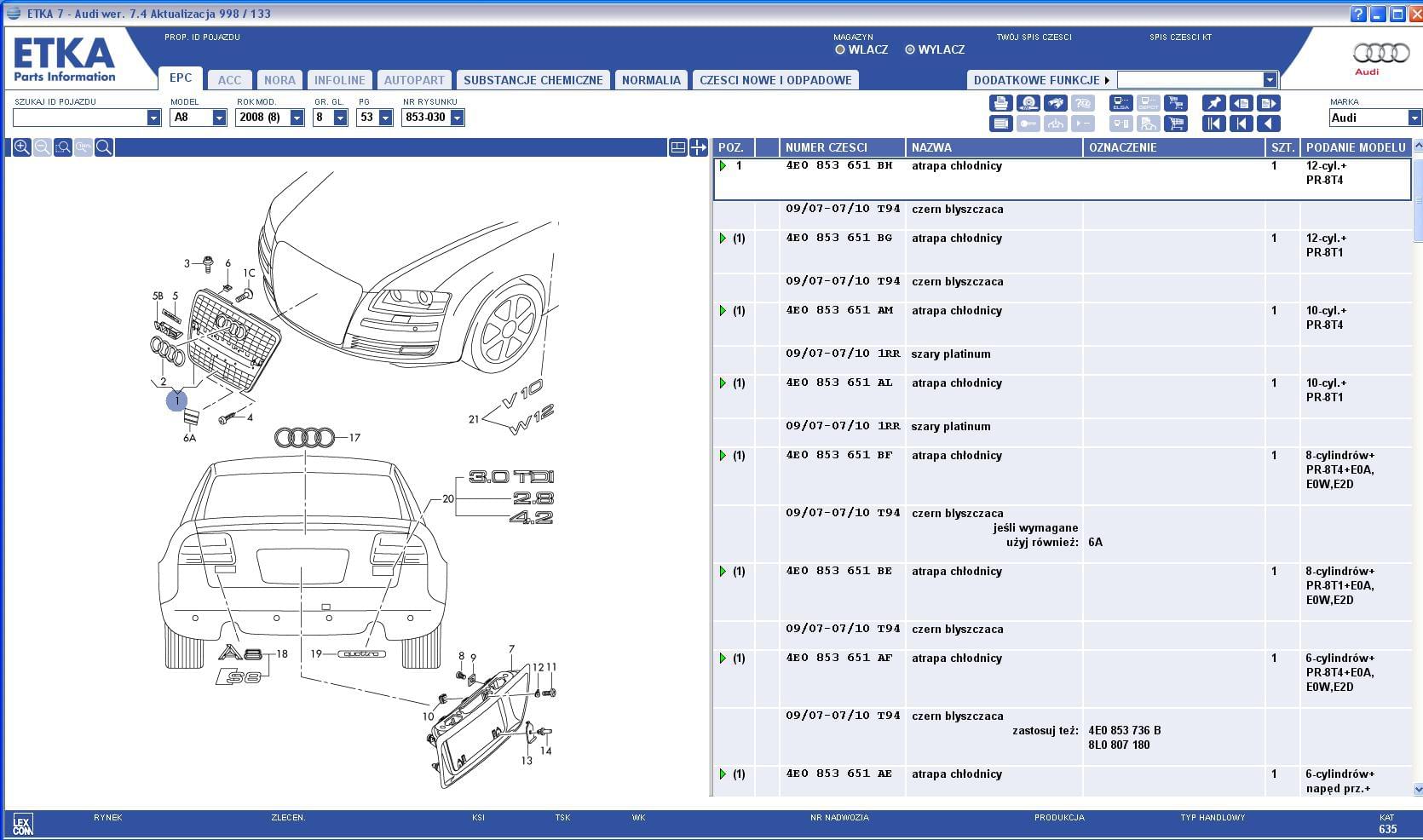The image size is (1423, 840).
Task: Click the single-bar skip-back arrow icon
Action: [x=1242, y=124]
